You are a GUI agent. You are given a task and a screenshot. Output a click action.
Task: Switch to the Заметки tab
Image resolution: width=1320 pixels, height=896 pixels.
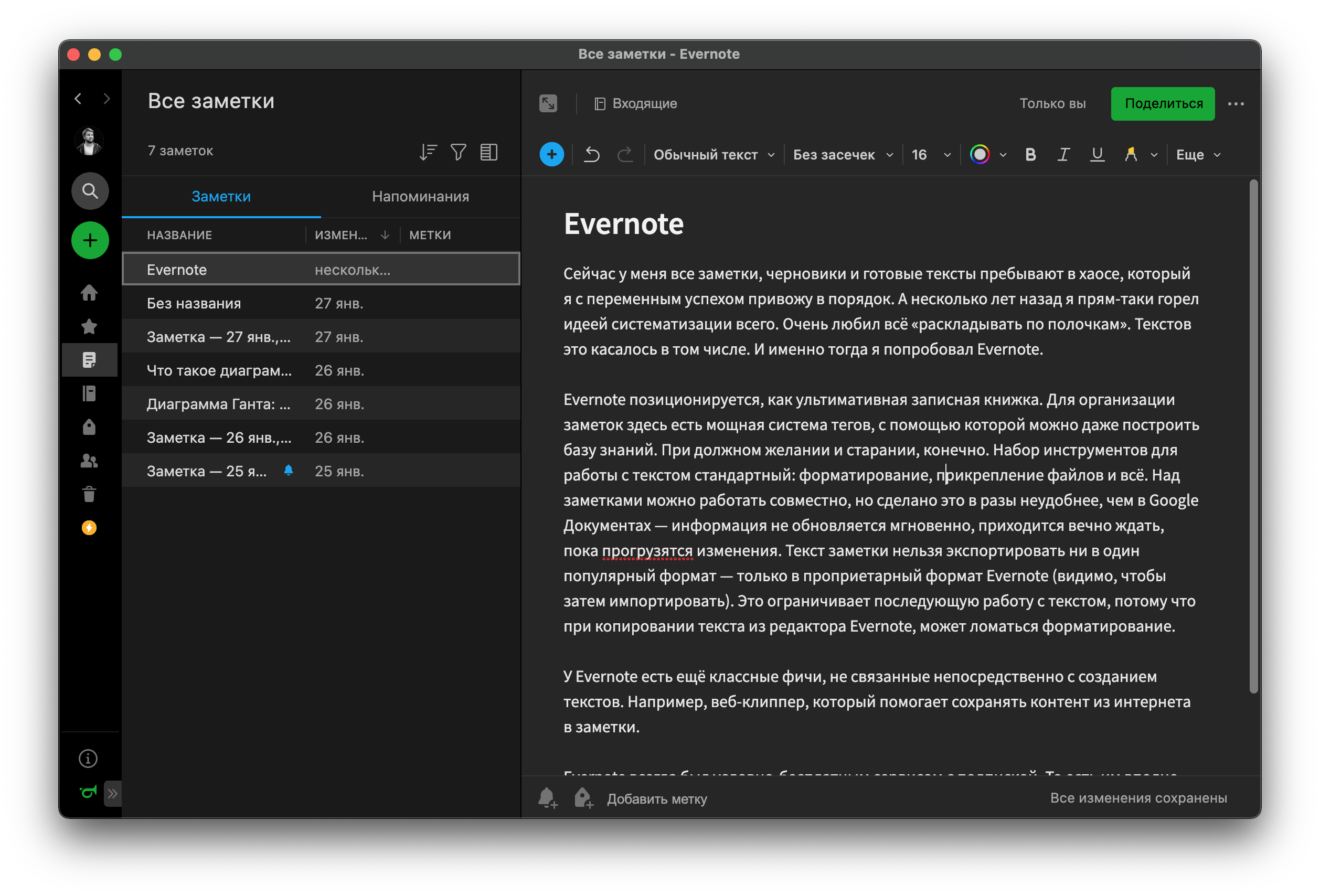[x=221, y=197]
